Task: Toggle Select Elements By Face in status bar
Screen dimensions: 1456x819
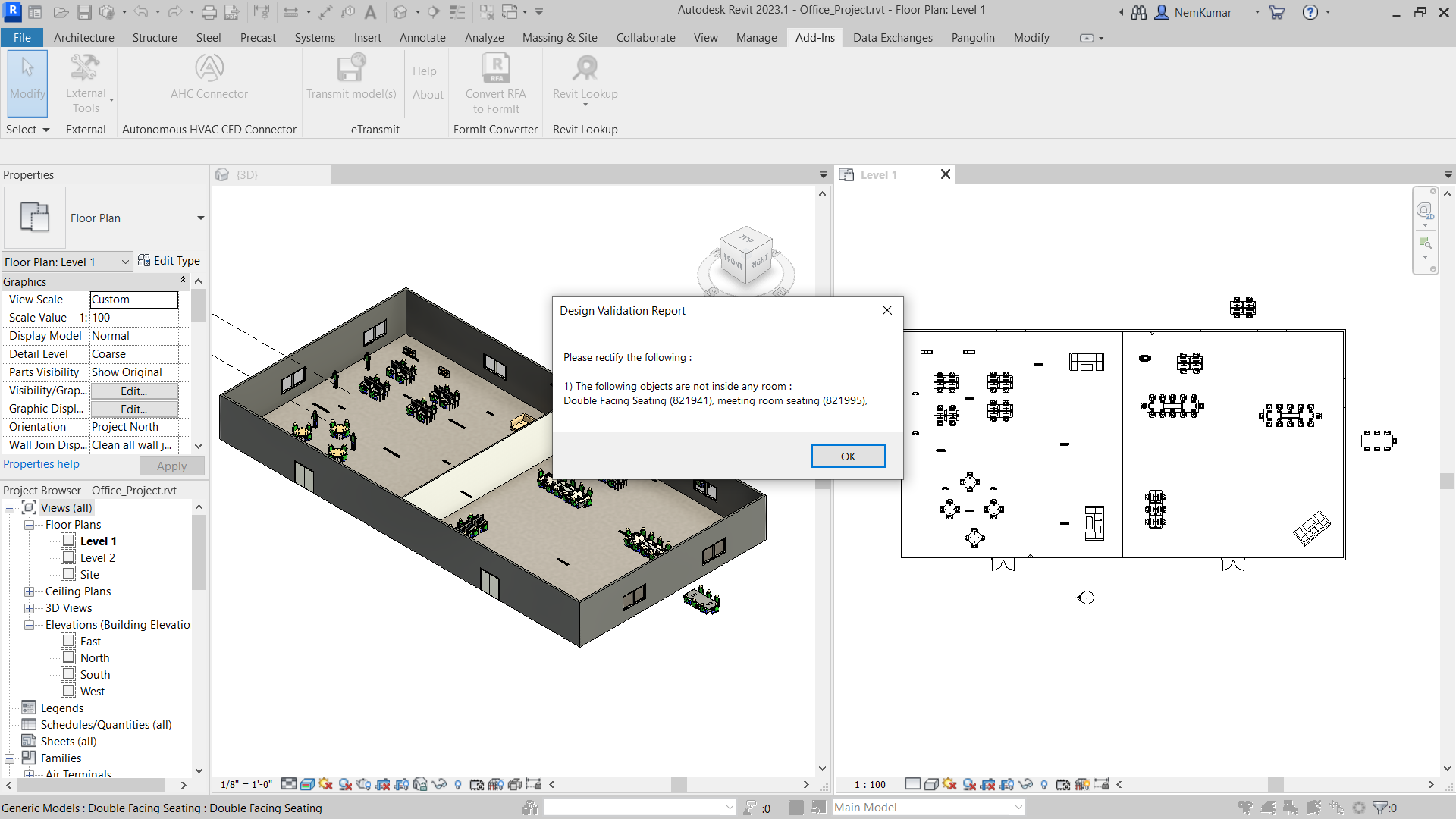Action: (x=1314, y=808)
